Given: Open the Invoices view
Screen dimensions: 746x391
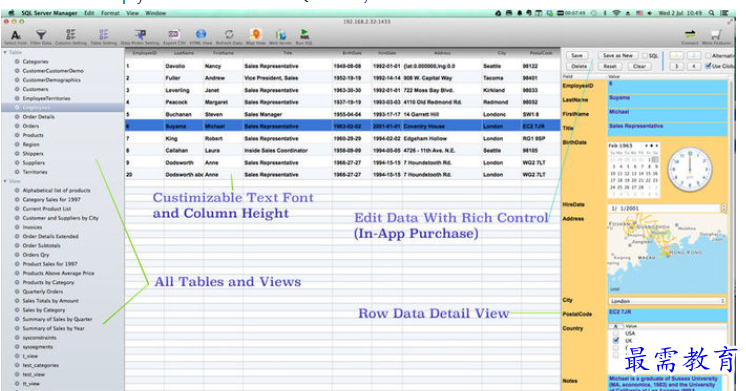Looking at the screenshot, I should click(32, 227).
